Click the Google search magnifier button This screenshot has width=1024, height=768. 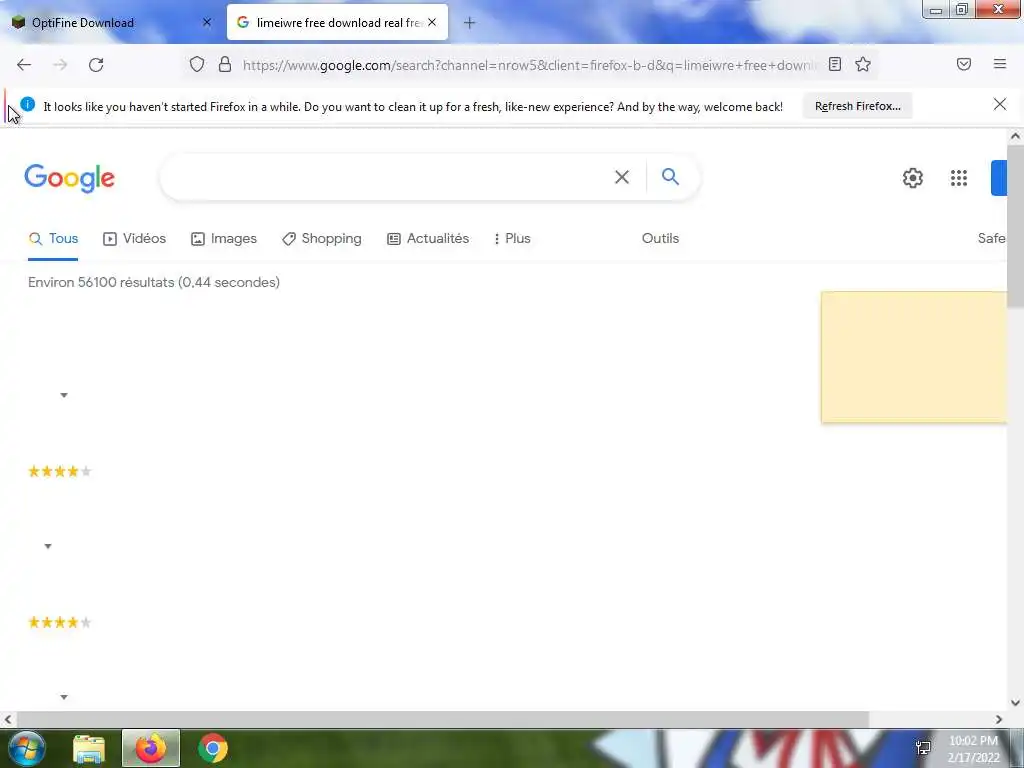click(x=670, y=176)
